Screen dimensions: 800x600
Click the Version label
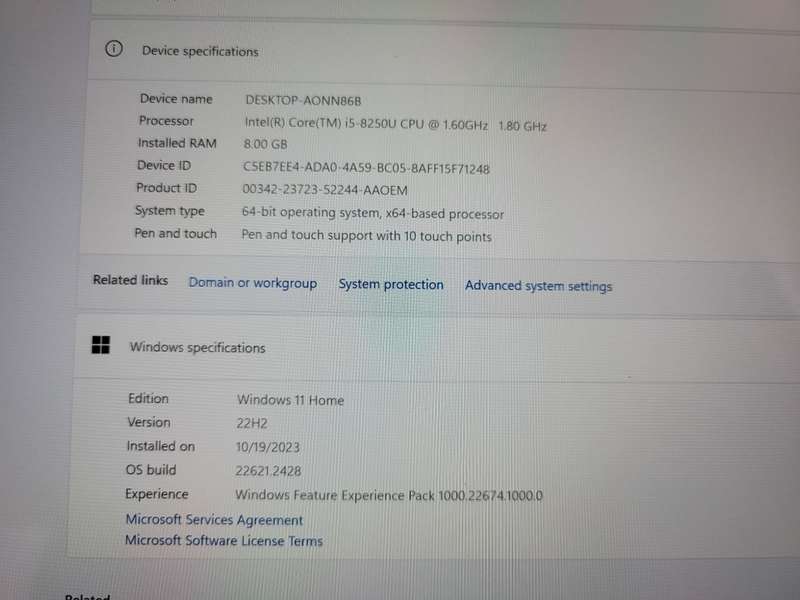click(x=148, y=422)
